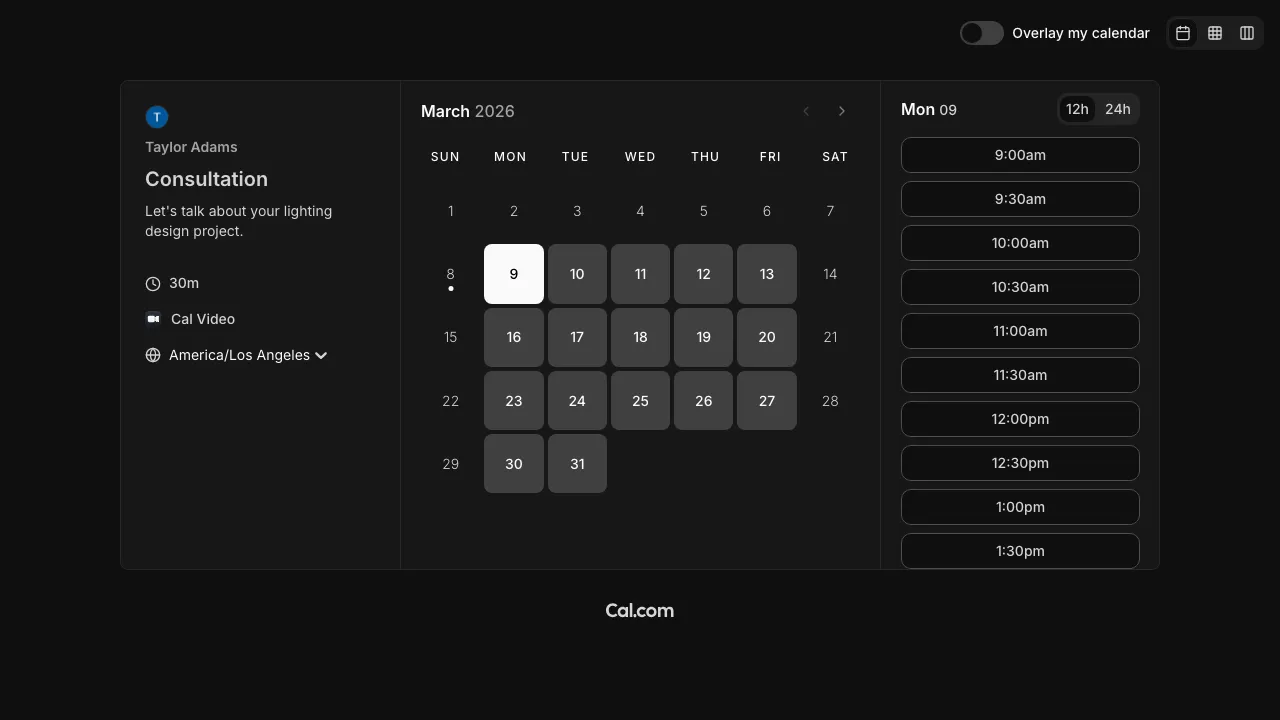The image size is (1280, 720).
Task: Select the 12h time format
Action: [1077, 109]
